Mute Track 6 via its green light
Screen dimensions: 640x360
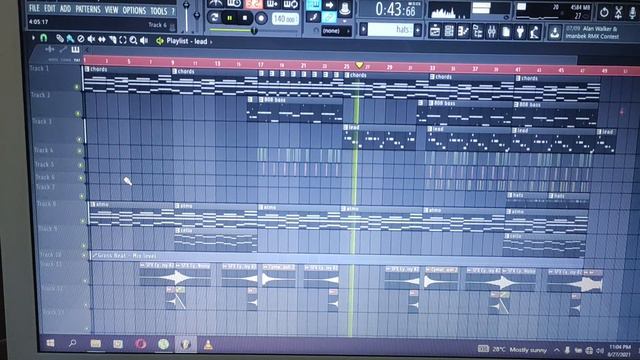click(x=81, y=178)
